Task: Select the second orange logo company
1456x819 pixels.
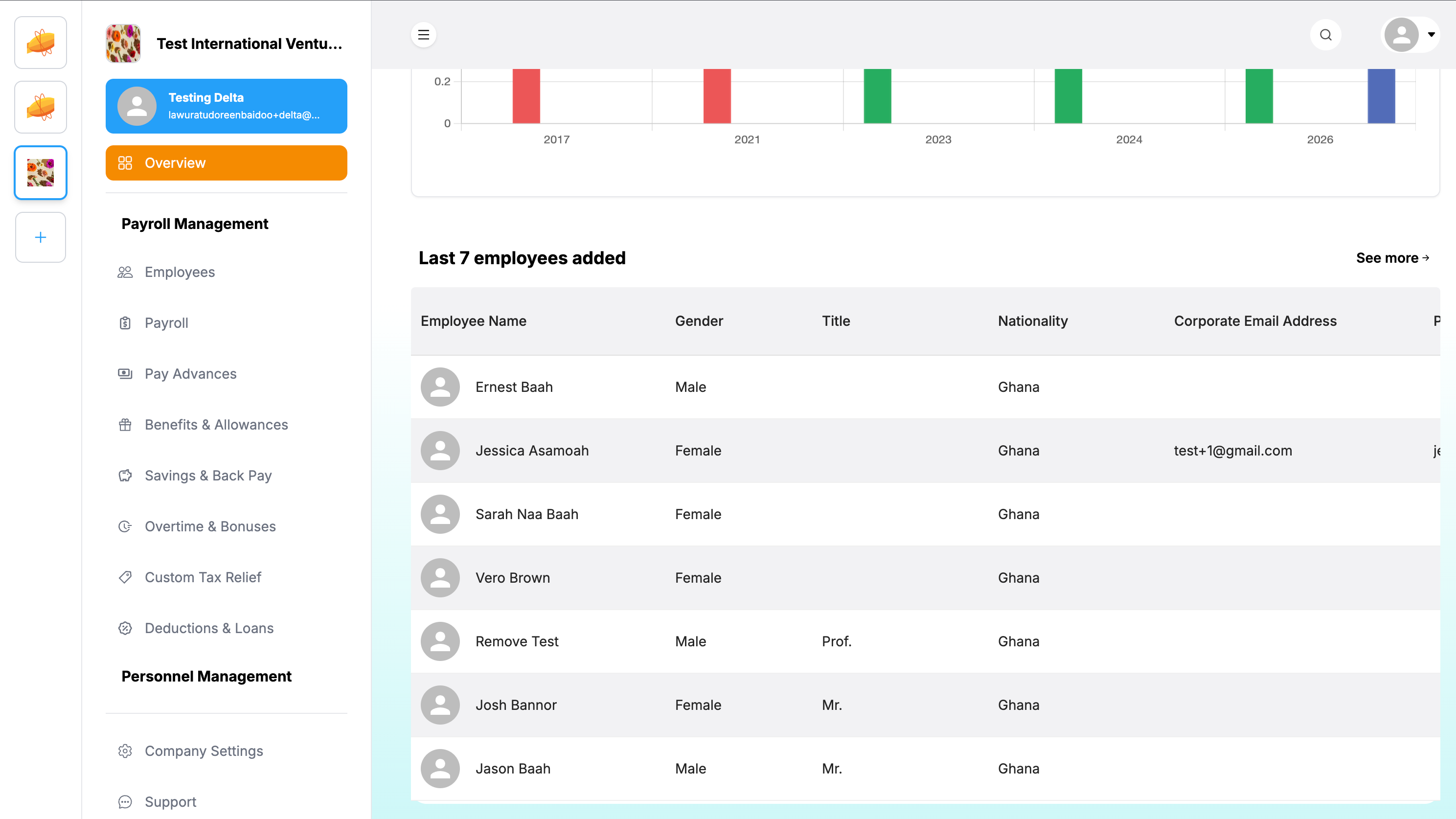Action: 40,107
